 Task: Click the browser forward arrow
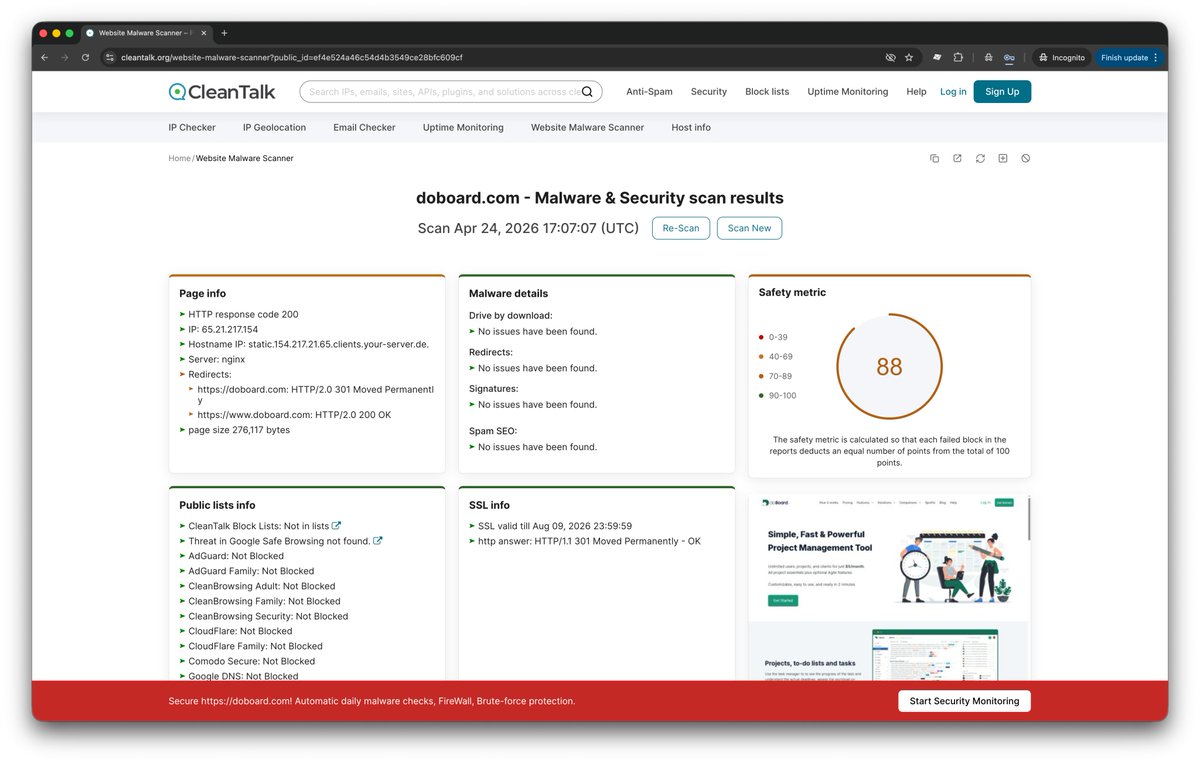point(65,58)
